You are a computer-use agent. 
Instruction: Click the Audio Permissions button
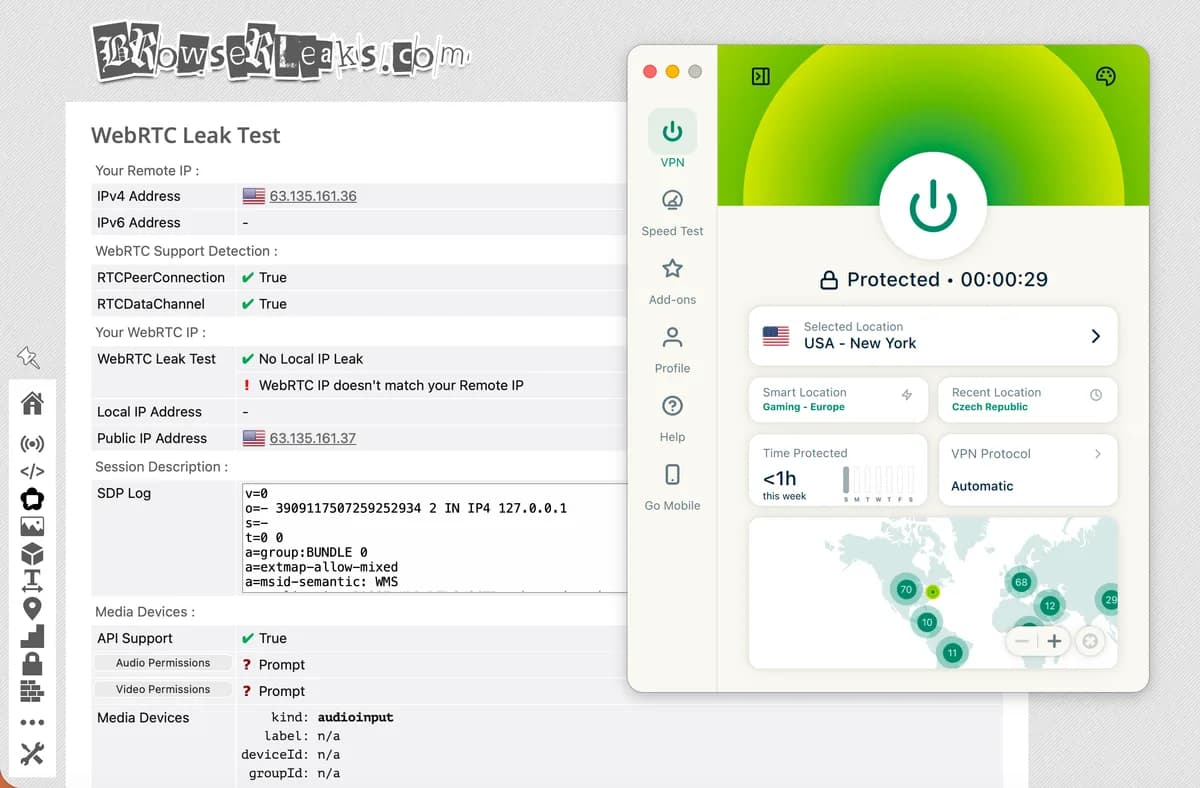(x=163, y=663)
